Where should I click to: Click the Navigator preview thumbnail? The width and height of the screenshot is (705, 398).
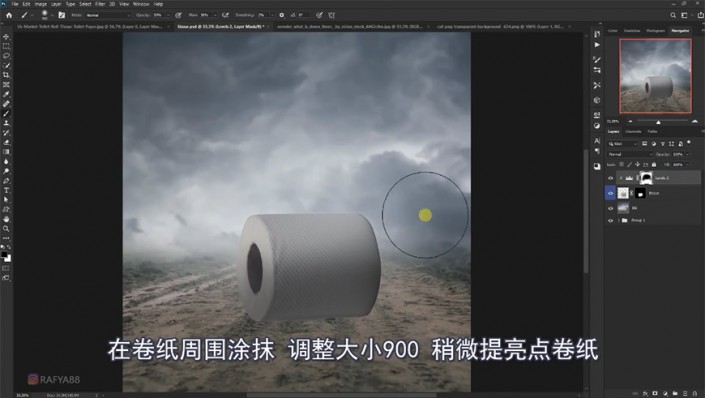click(656, 76)
